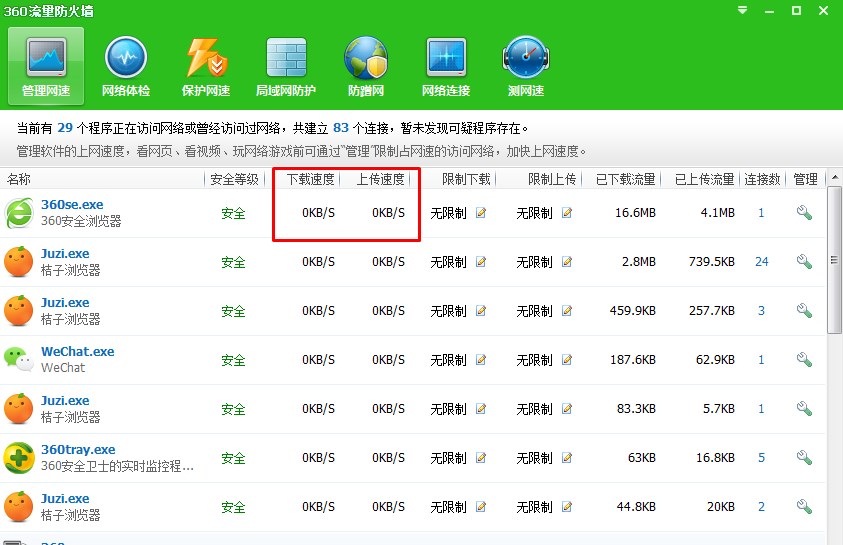The image size is (843, 545).
Task: Click the WeChat app icon
Action: 19,359
